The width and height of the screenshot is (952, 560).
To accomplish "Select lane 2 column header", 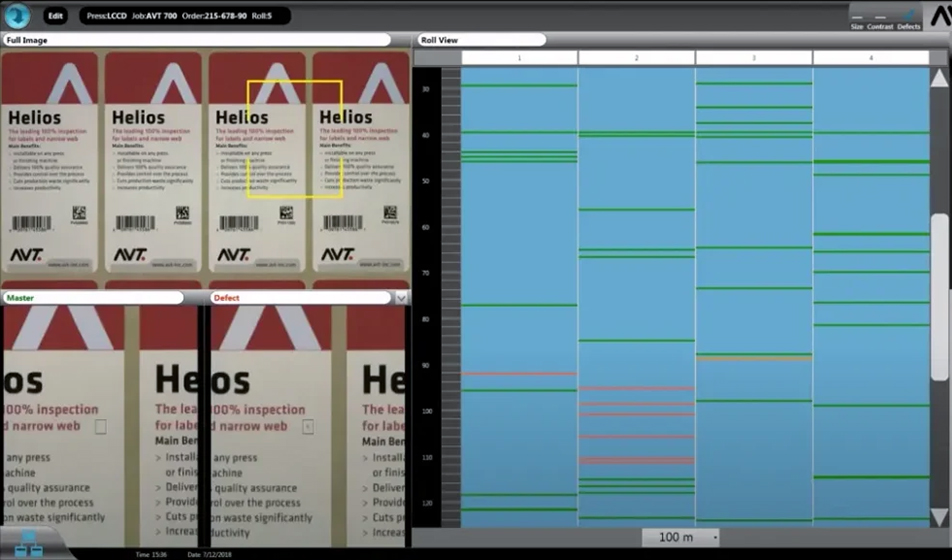I will coord(636,58).
